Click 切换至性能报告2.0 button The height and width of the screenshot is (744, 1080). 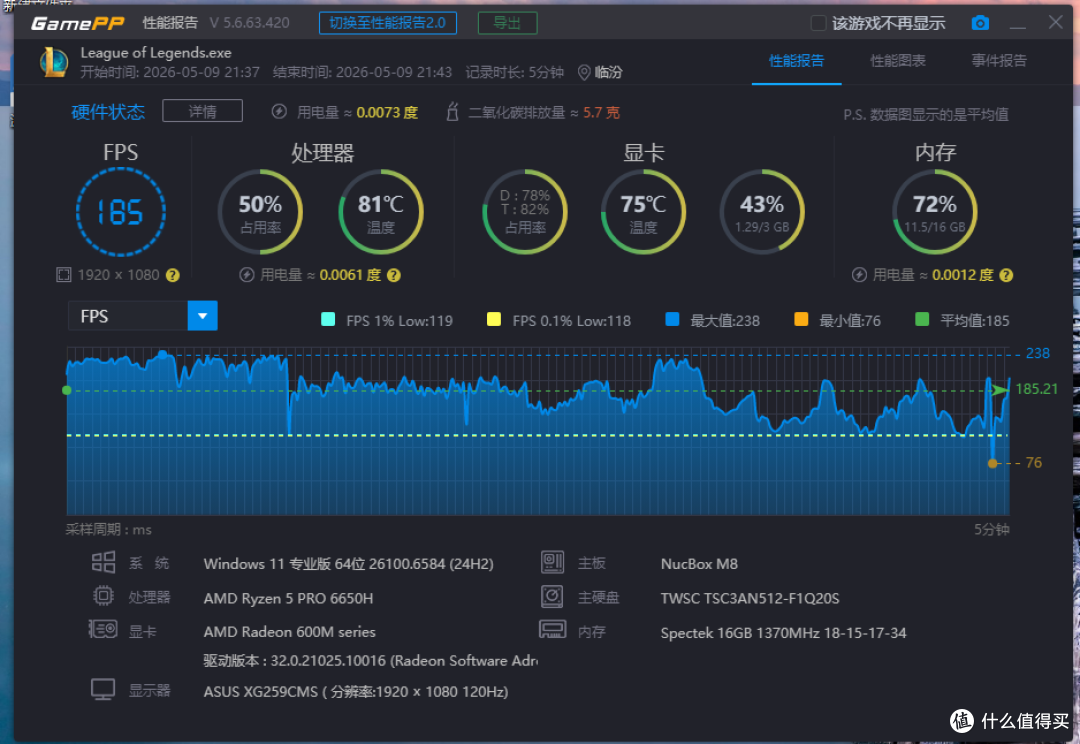tap(388, 23)
